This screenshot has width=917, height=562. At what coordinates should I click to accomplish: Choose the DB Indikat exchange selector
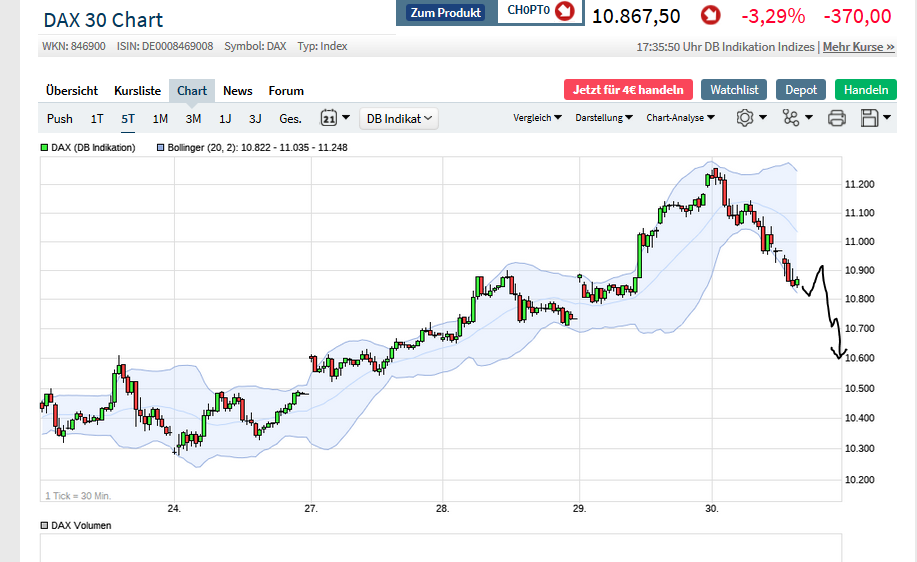399,118
